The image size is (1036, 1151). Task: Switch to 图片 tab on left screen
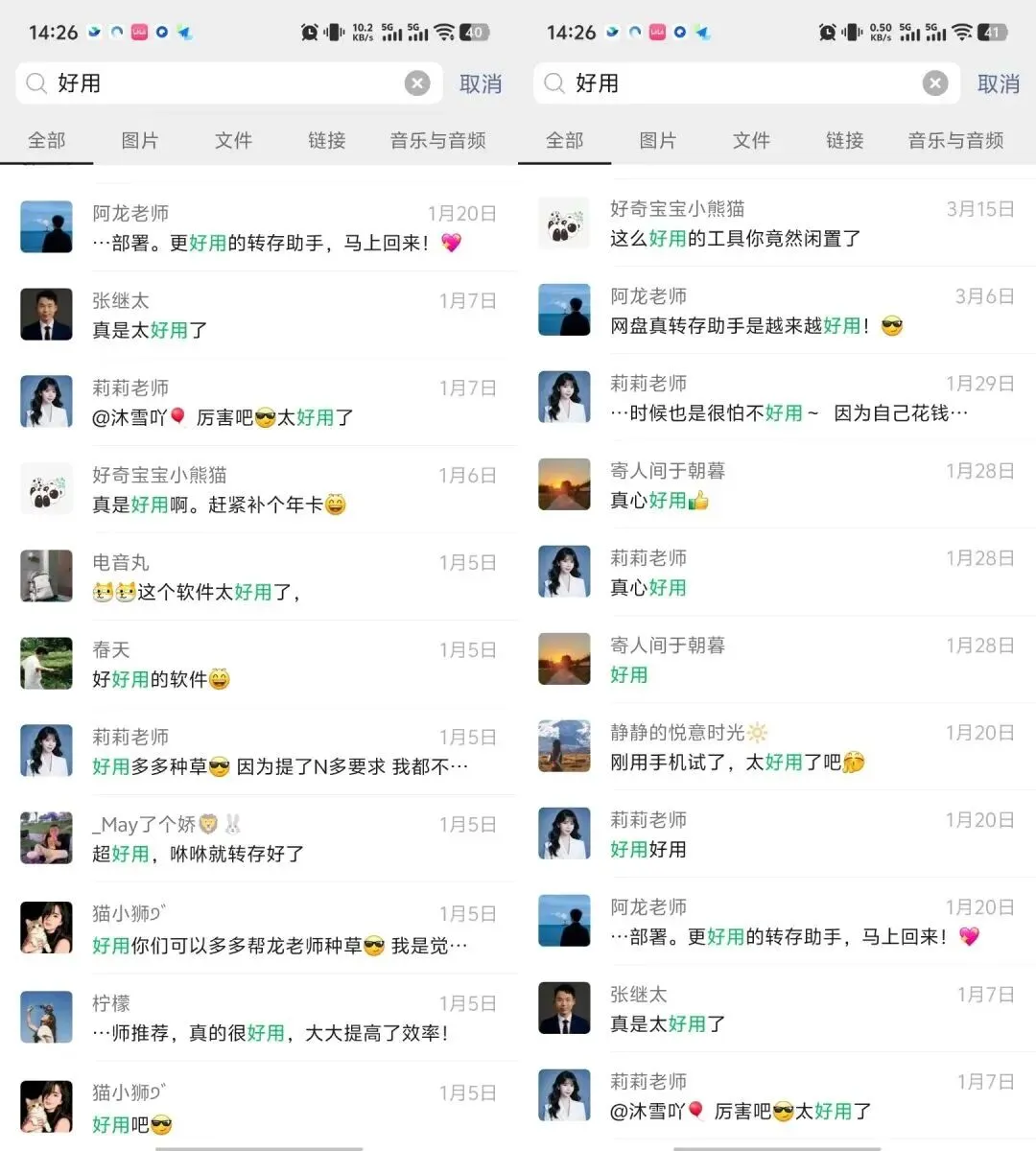140,140
